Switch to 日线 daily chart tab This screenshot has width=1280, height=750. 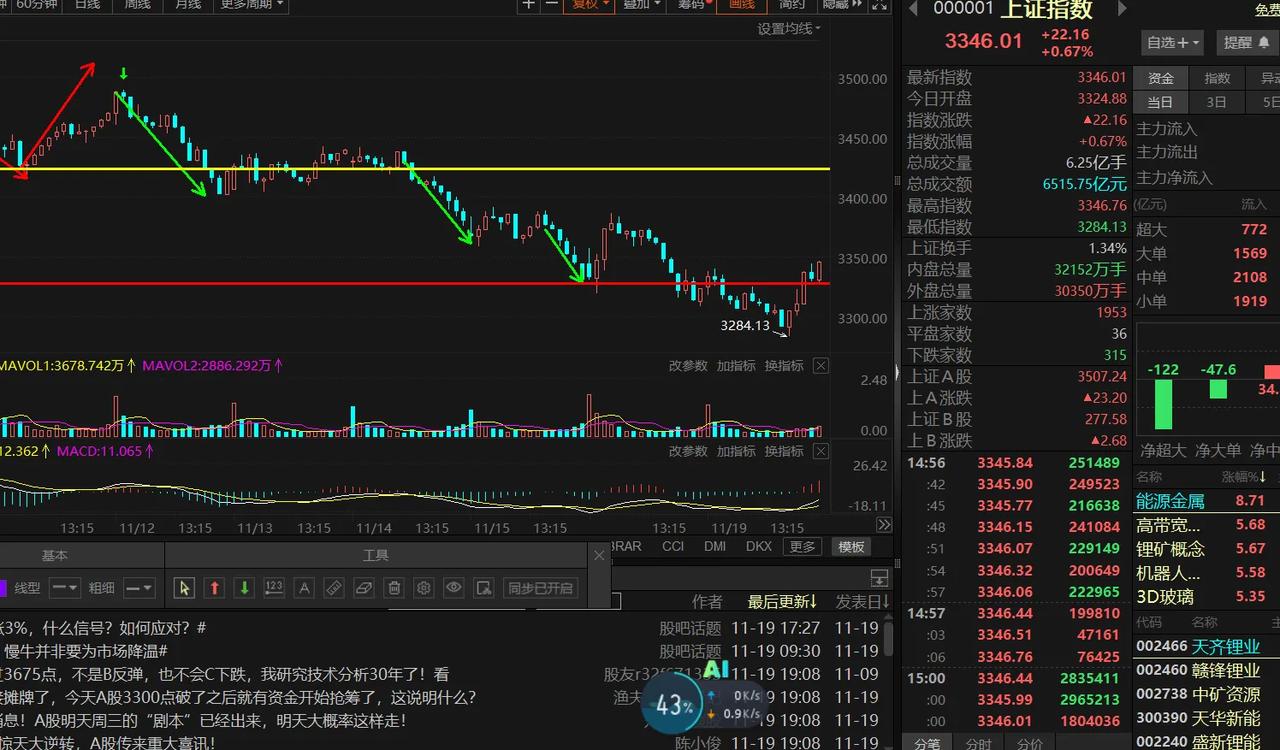pos(87,5)
